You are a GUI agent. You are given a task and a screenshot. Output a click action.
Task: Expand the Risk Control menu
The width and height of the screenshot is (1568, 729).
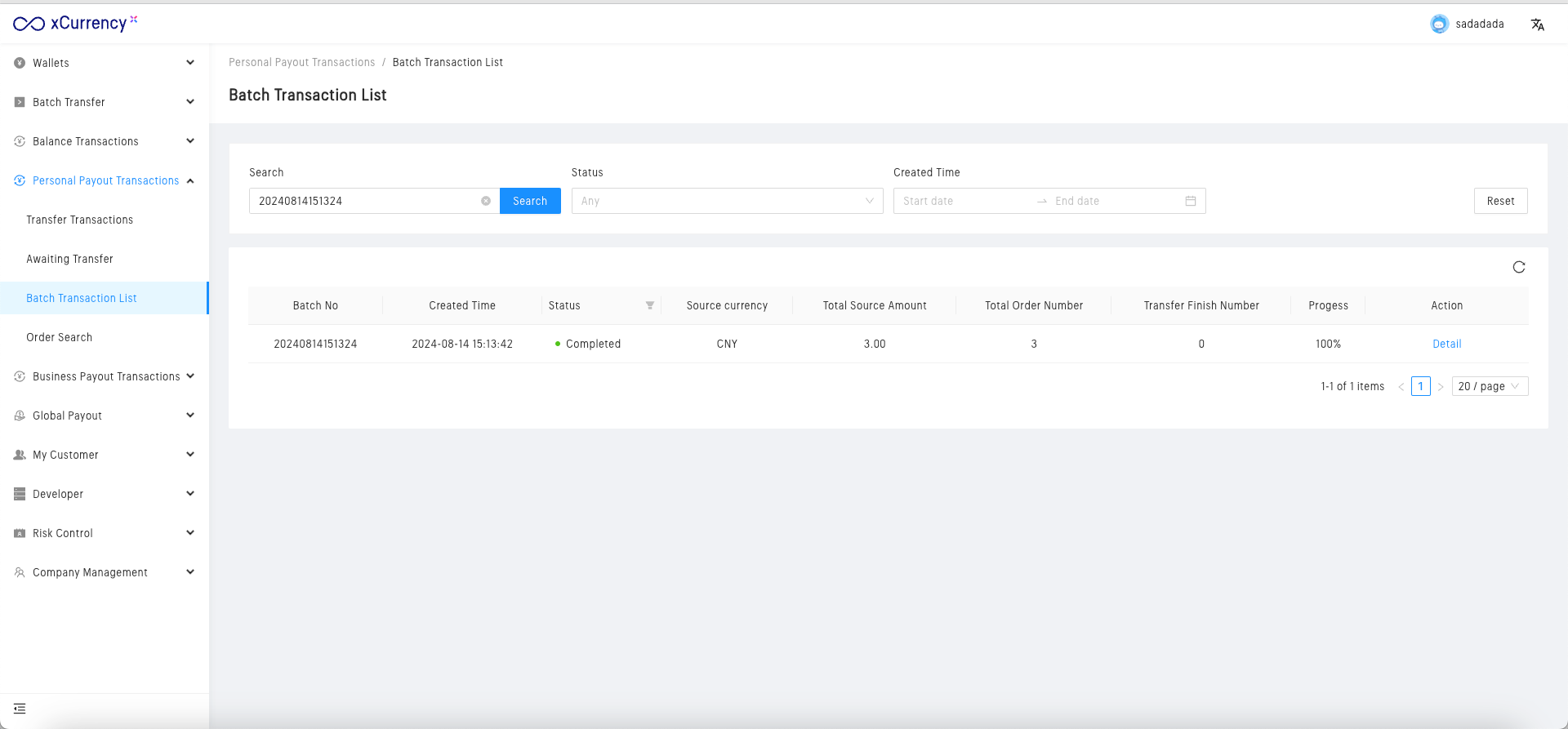click(x=105, y=533)
